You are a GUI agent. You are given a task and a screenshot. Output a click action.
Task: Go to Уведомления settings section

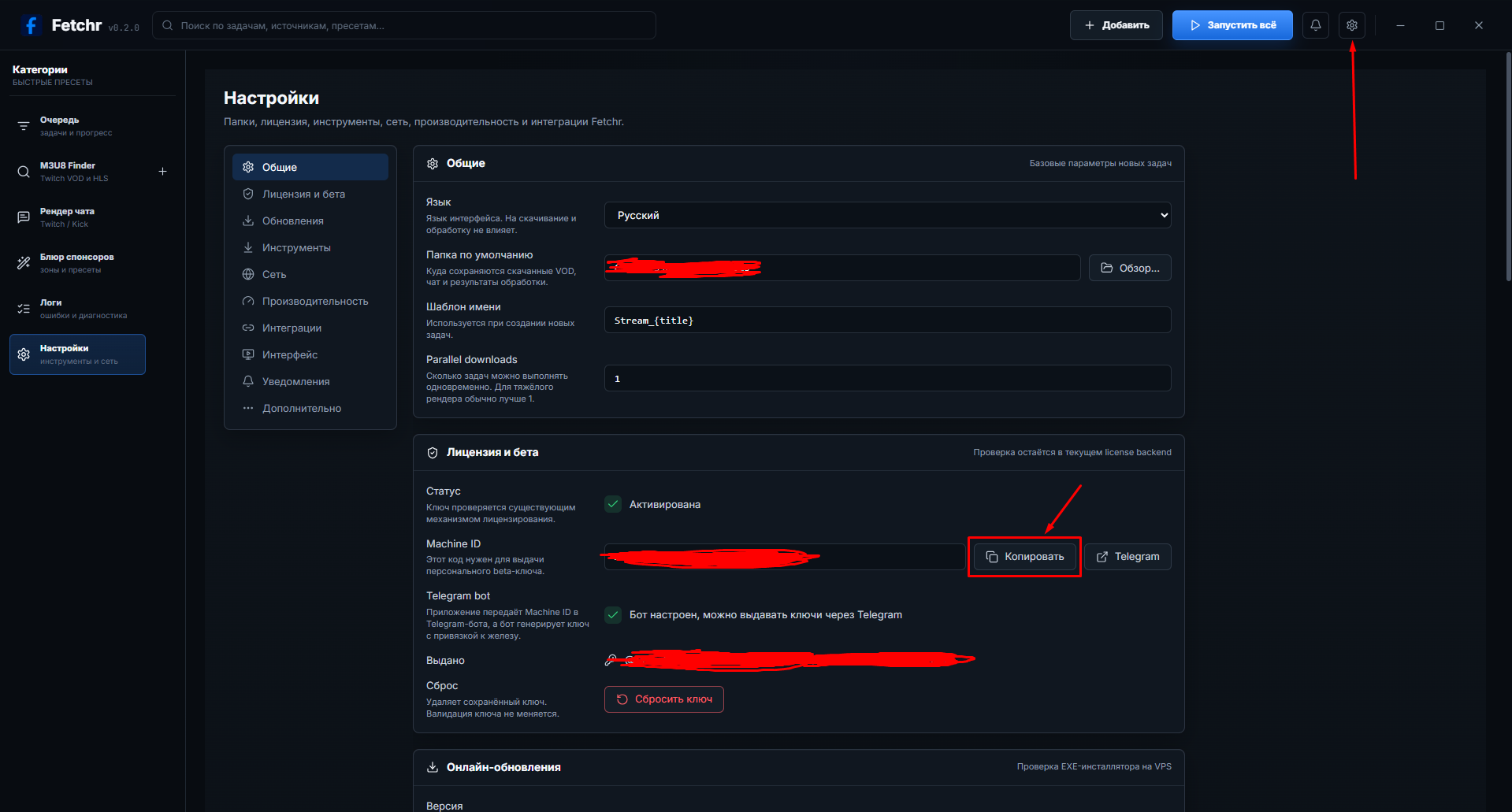click(310, 381)
